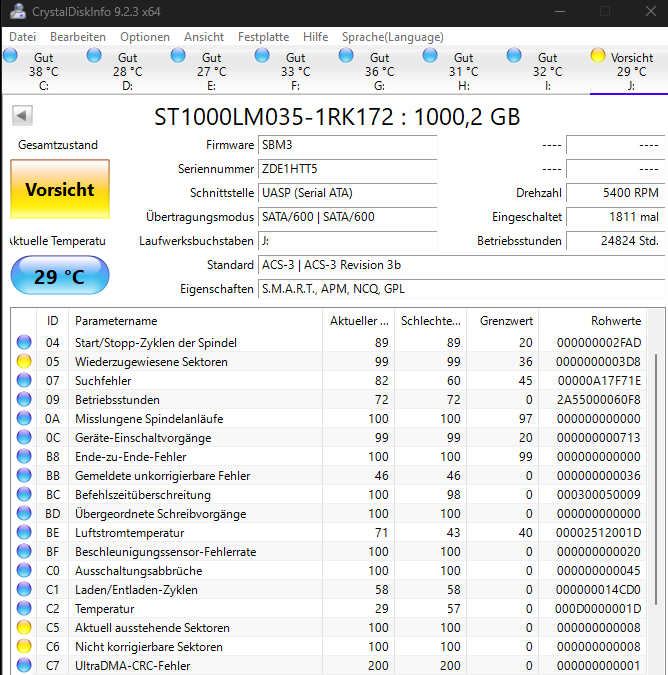
Task: Click yellow orb of Nicht korrigierbare Sektoren
Action: pos(24,646)
